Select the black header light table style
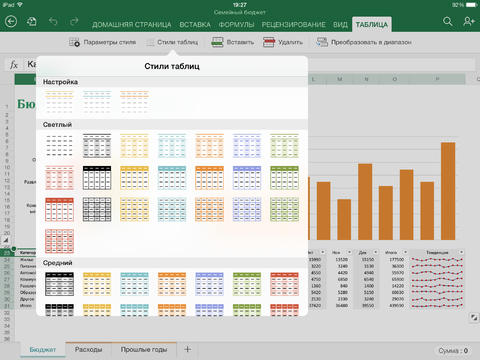This screenshot has height=360, width=480. click(97, 178)
